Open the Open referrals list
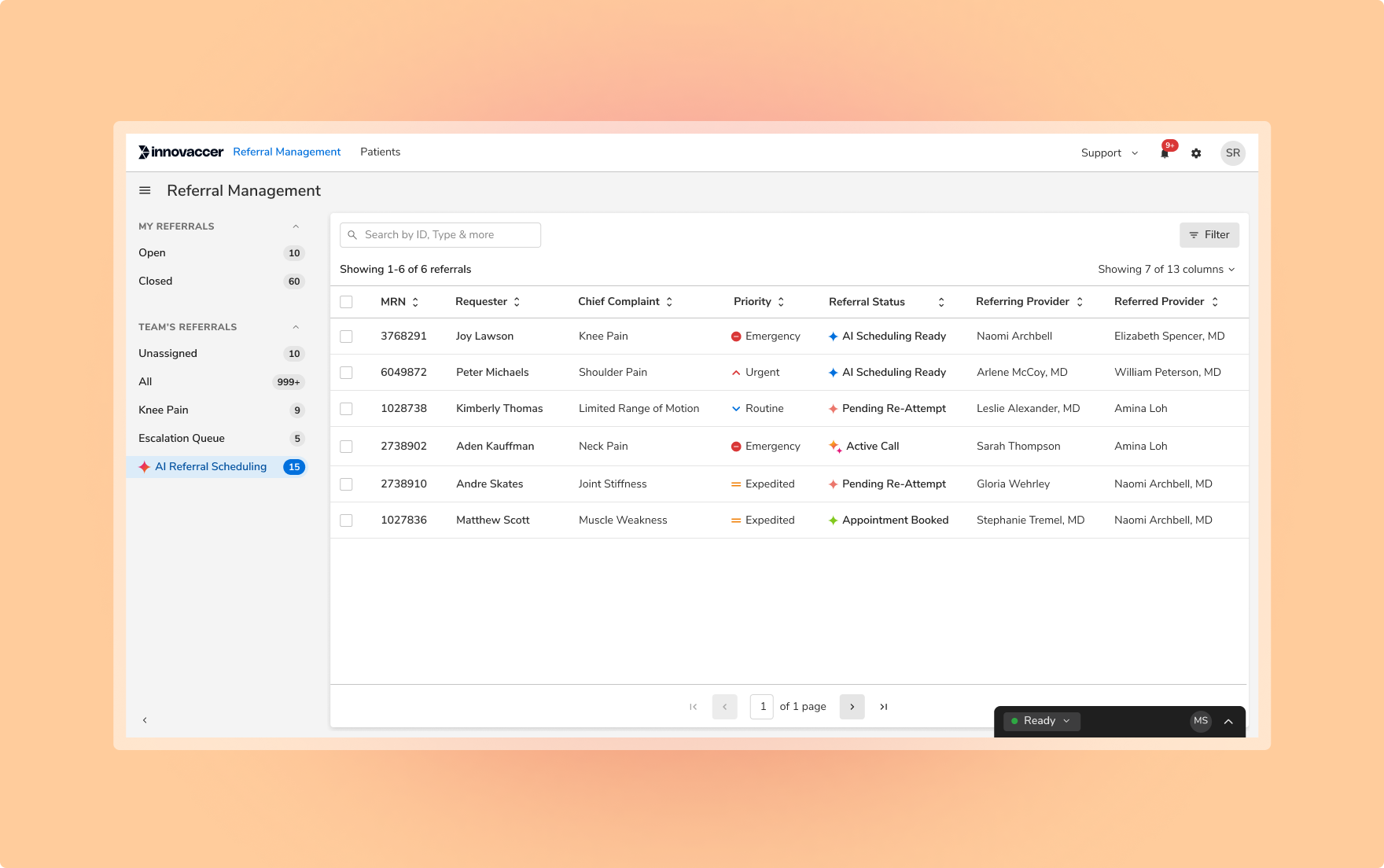This screenshot has height=868, width=1384. [x=220, y=253]
